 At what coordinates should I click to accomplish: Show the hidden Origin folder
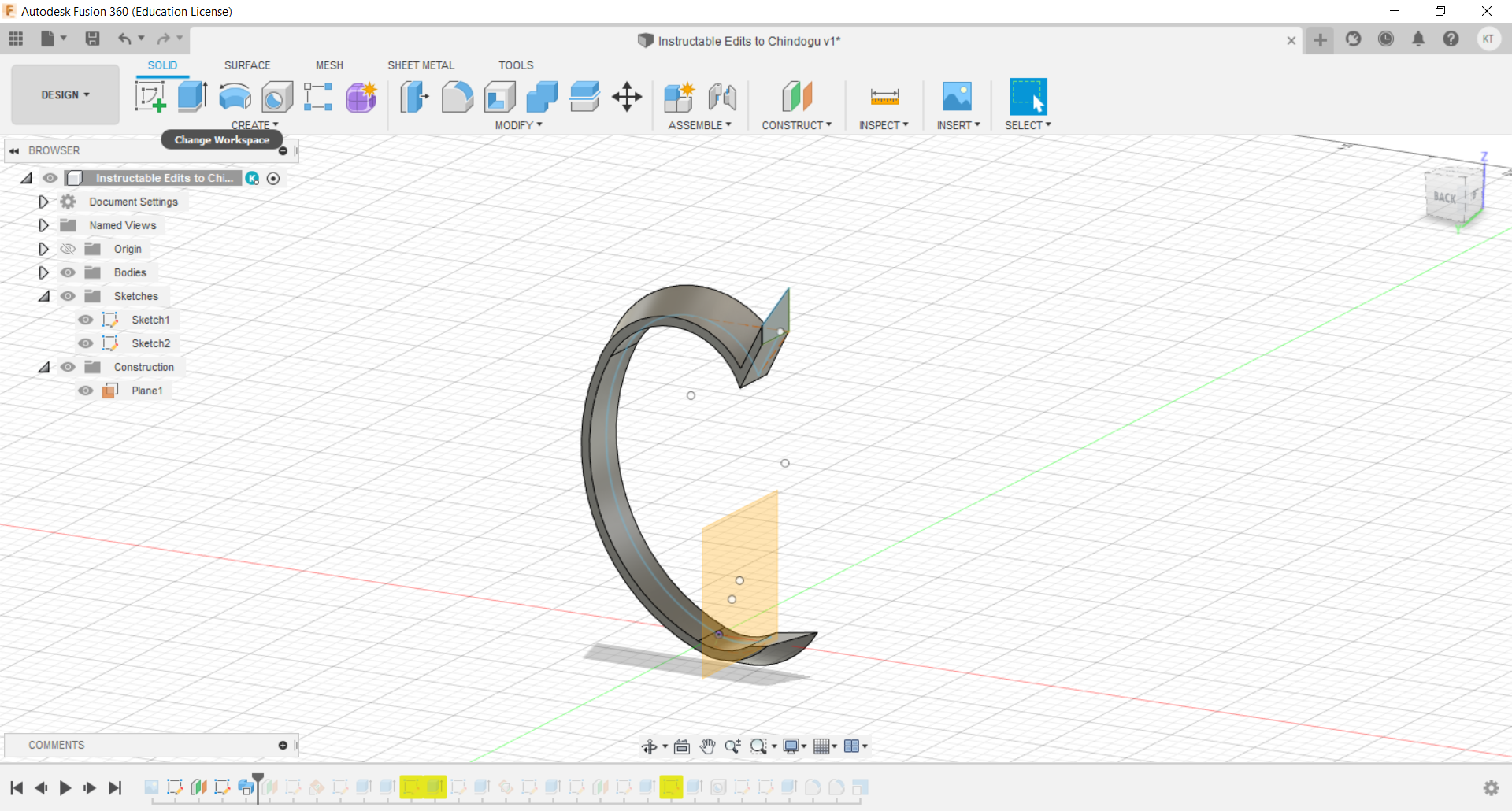point(69,249)
